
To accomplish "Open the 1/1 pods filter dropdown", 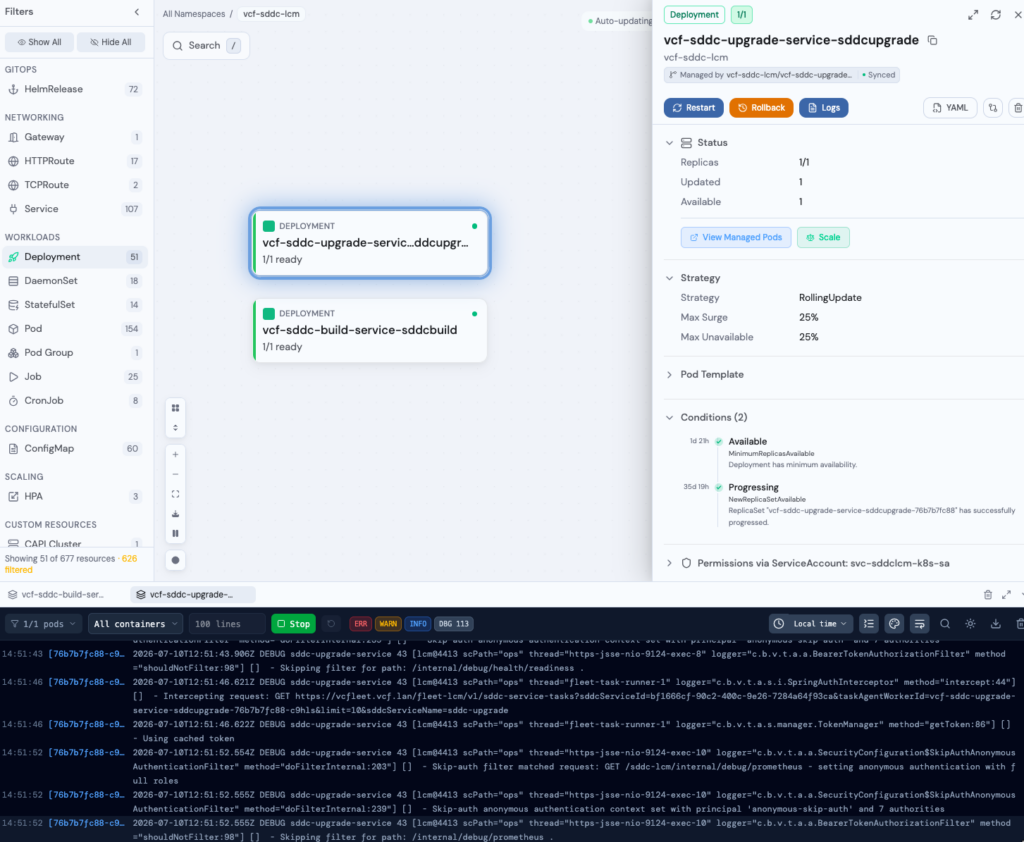I will (43, 624).
